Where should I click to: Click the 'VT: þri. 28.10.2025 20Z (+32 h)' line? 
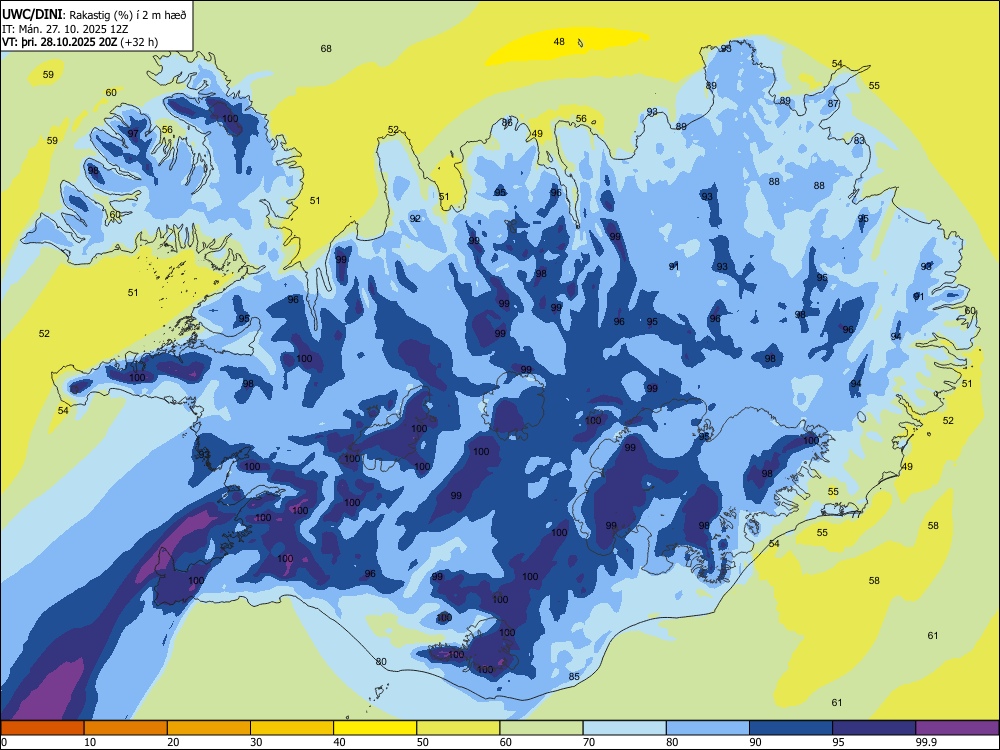[80, 42]
